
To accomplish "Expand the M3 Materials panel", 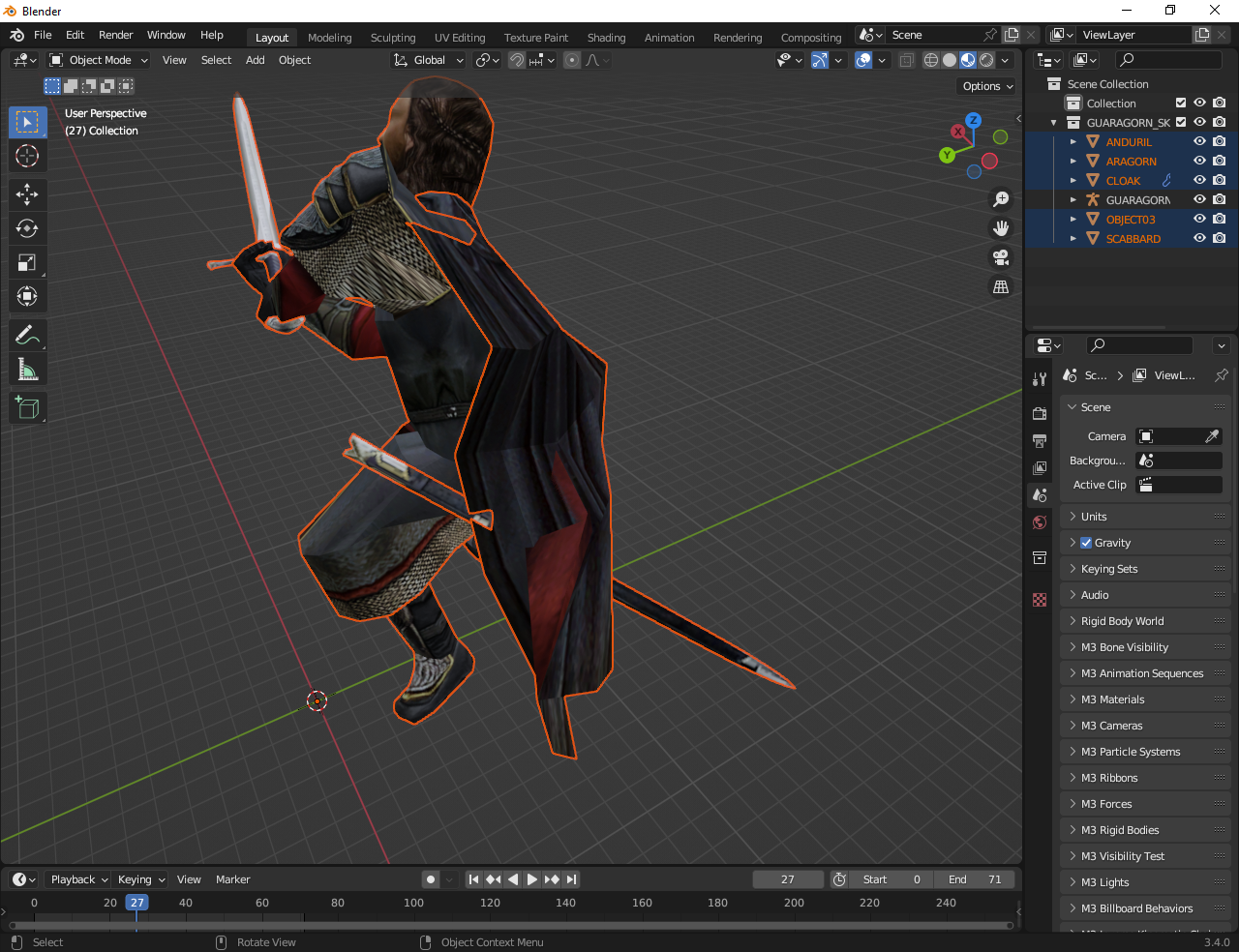I will click(1112, 699).
